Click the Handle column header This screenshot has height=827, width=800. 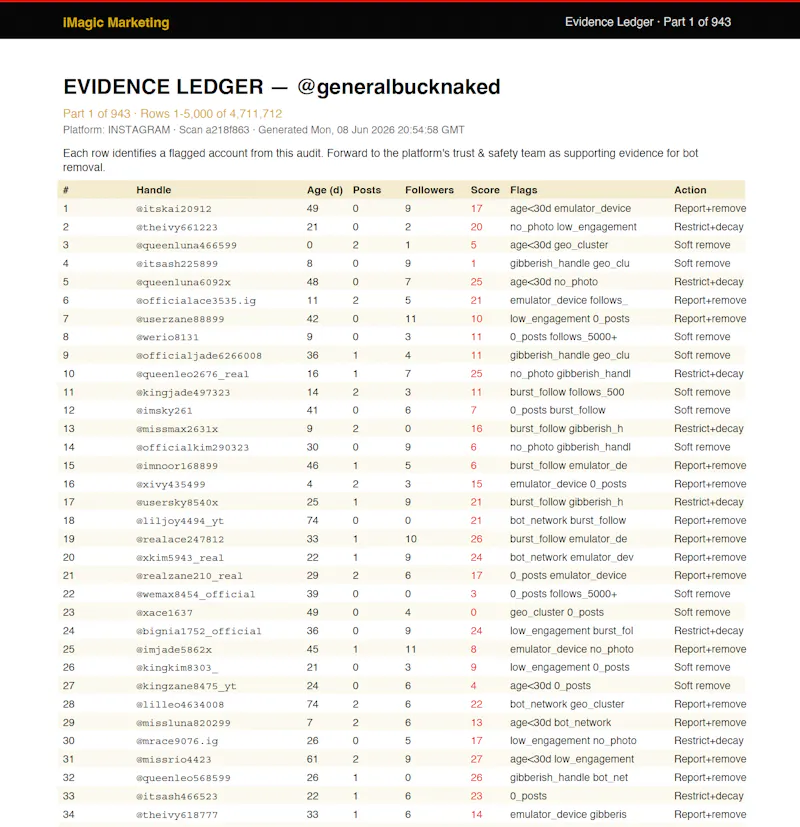coord(153,190)
